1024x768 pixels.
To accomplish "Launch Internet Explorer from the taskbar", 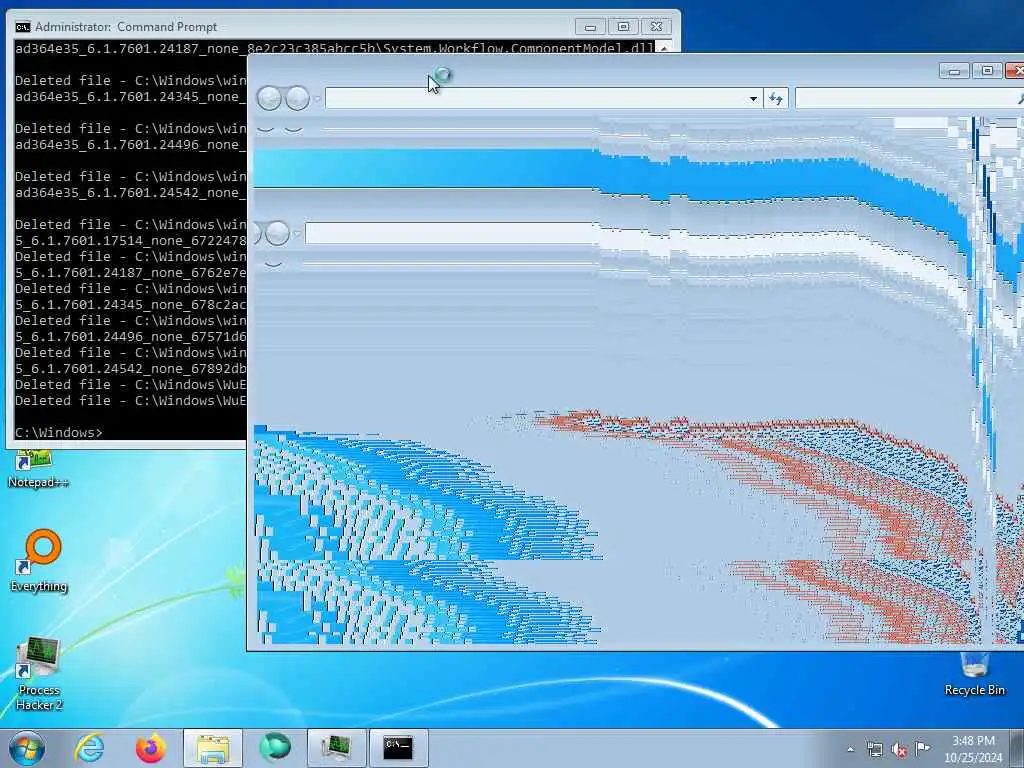I will click(x=89, y=748).
